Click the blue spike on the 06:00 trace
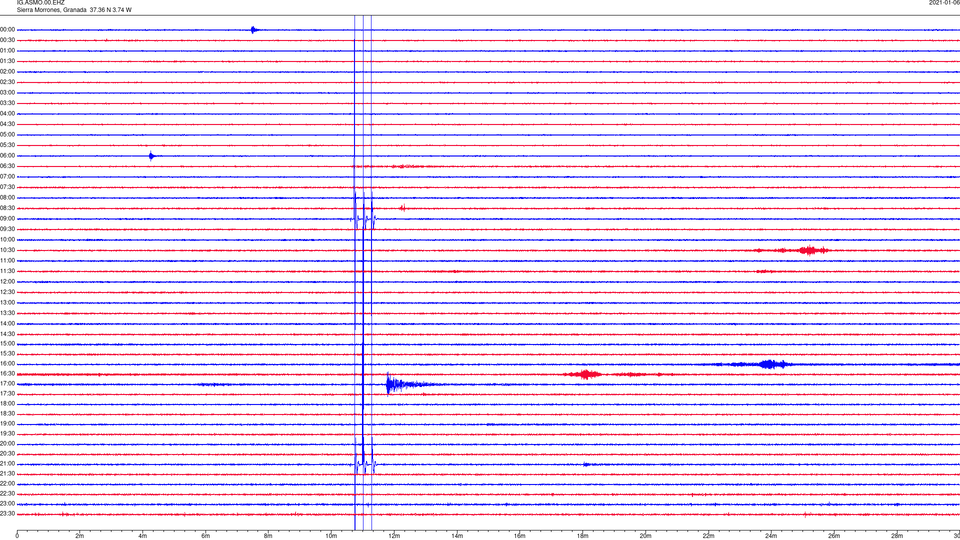Screen dimensions: 960x540 151,156
